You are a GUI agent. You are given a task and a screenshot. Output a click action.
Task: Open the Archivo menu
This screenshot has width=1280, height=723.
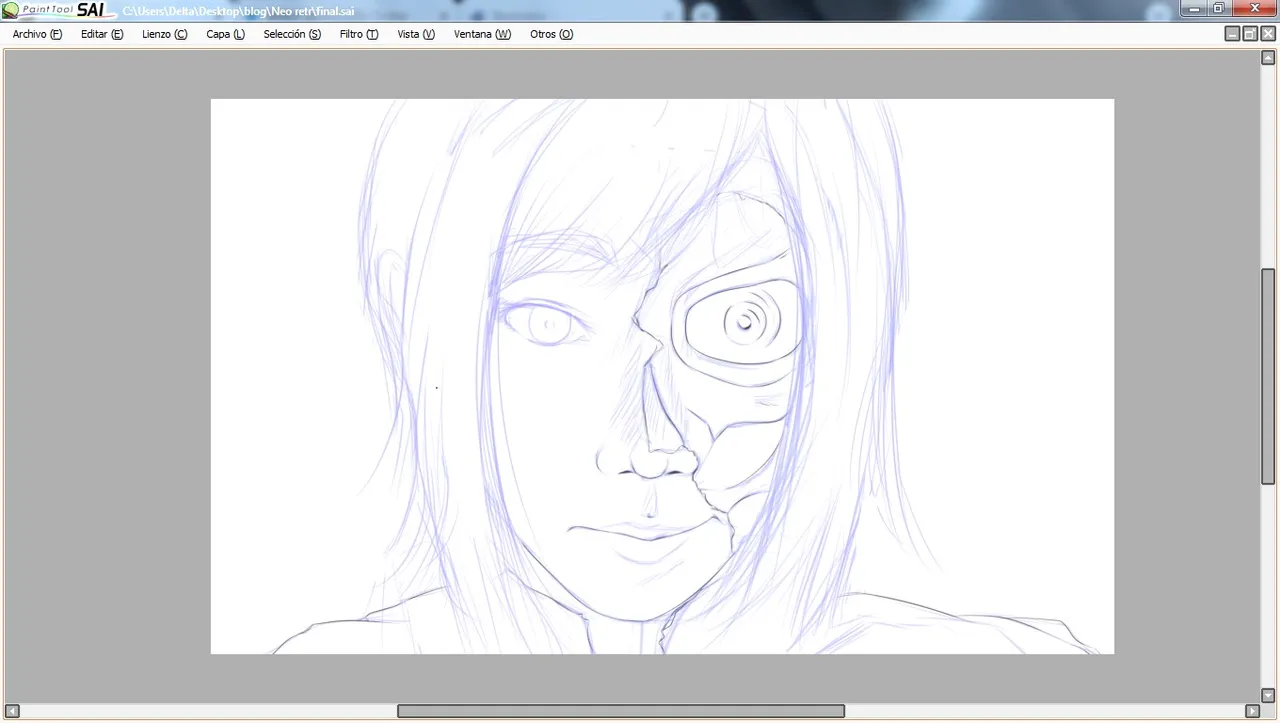37,34
